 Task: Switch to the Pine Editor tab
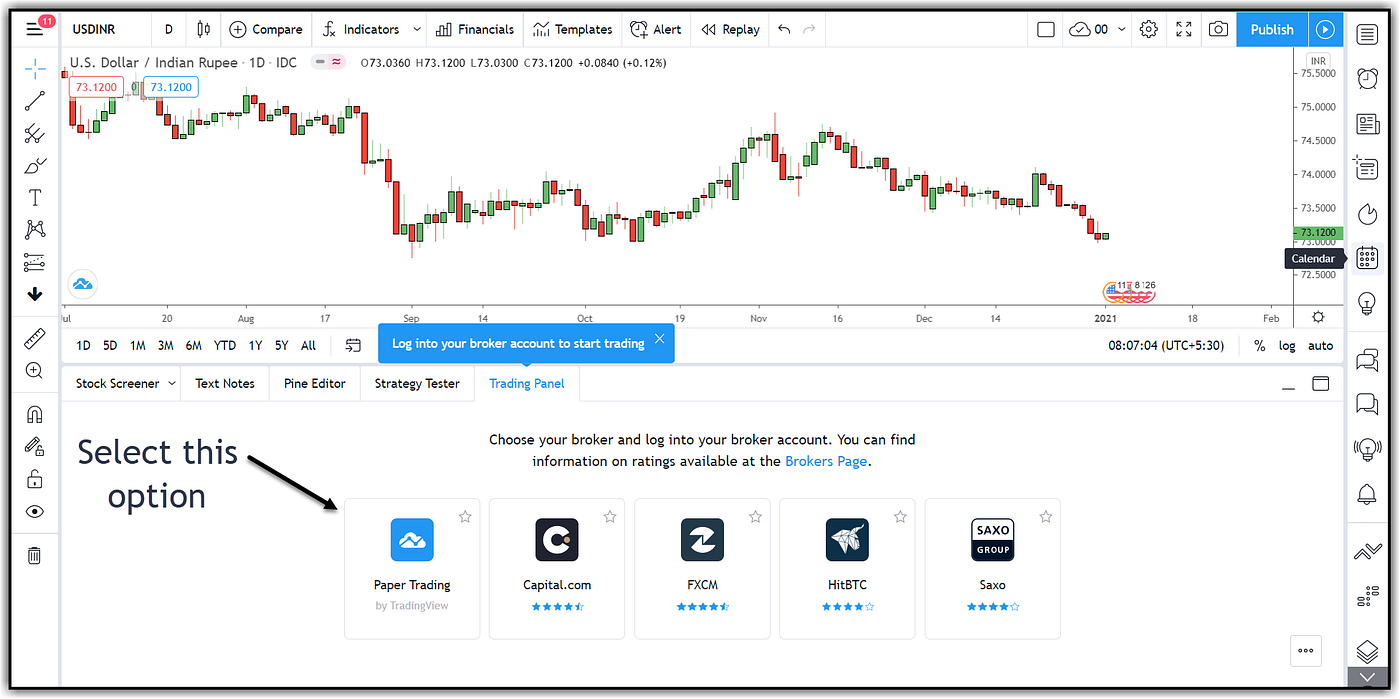(315, 383)
